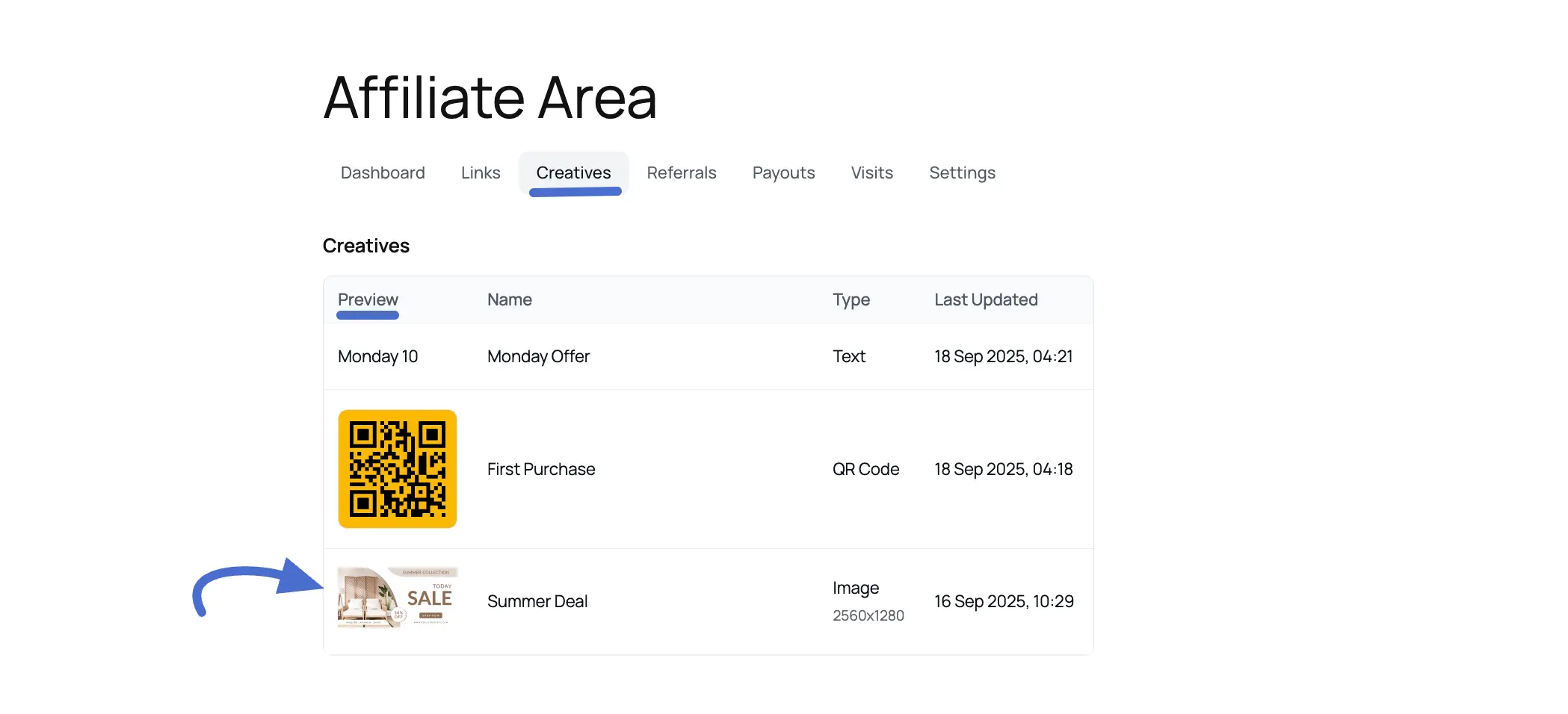This screenshot has height=714, width=1568.
Task: Click the QR Code type cell
Action: (x=865, y=470)
